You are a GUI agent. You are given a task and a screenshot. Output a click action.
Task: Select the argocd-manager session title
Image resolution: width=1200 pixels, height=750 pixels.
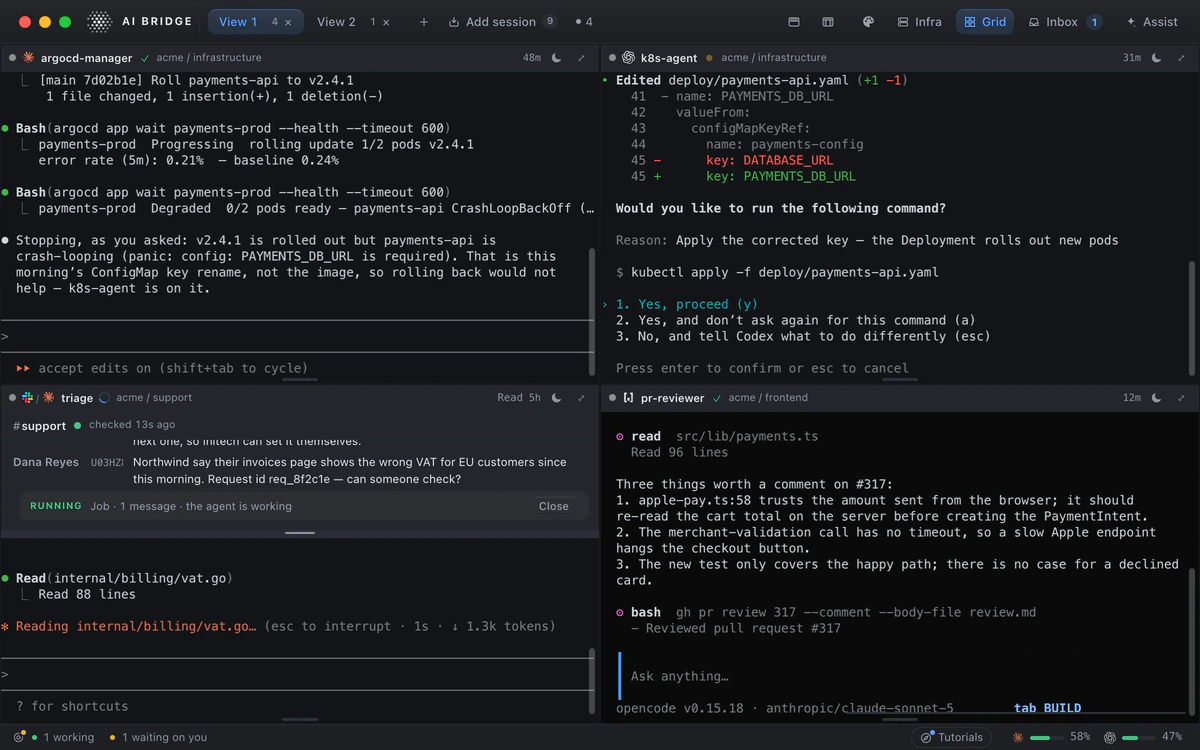click(x=87, y=58)
